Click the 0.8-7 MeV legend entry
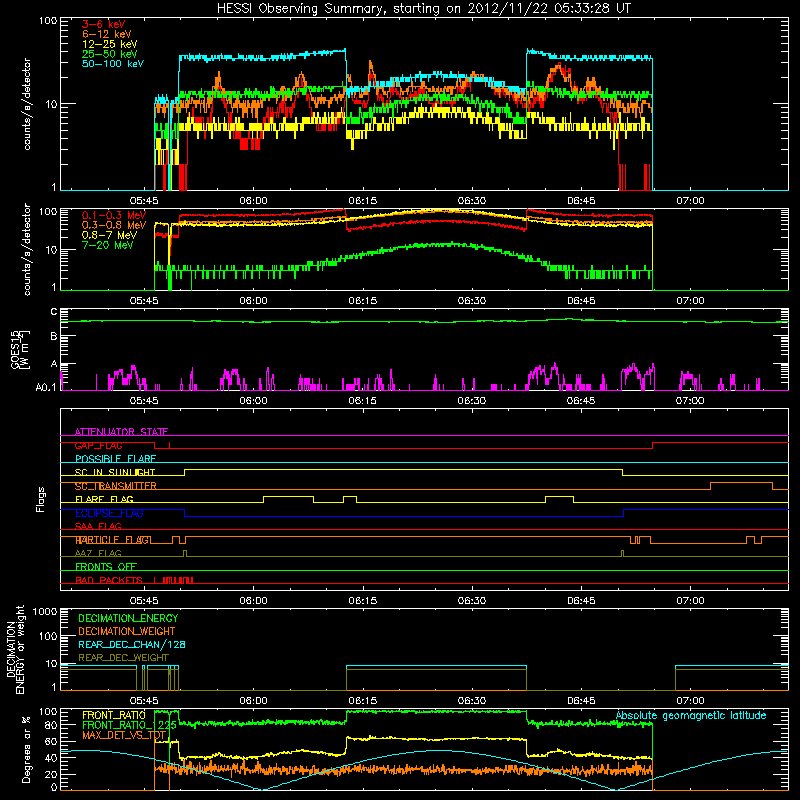 (x=109, y=235)
